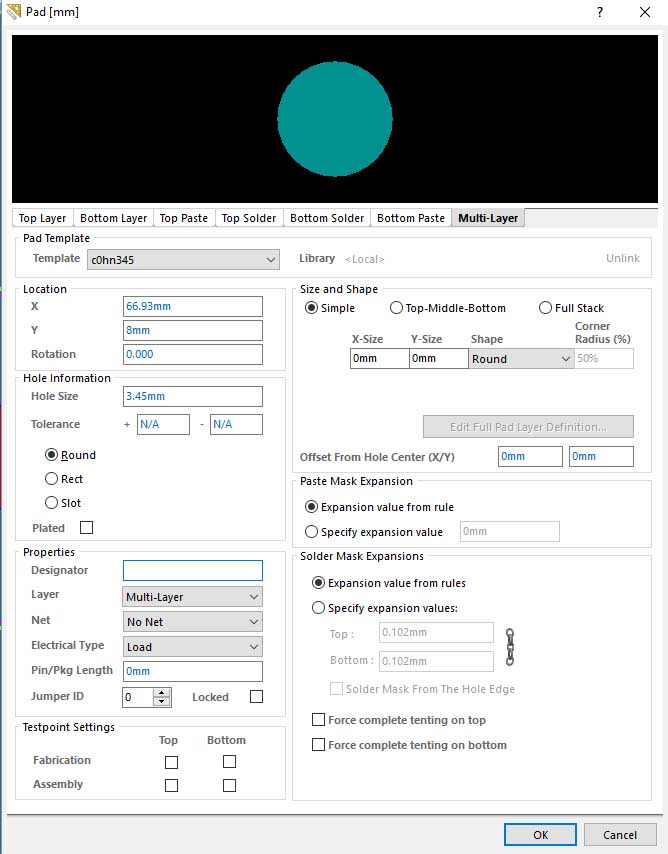
Task: Click the Hole Size input field
Action: coord(192,397)
